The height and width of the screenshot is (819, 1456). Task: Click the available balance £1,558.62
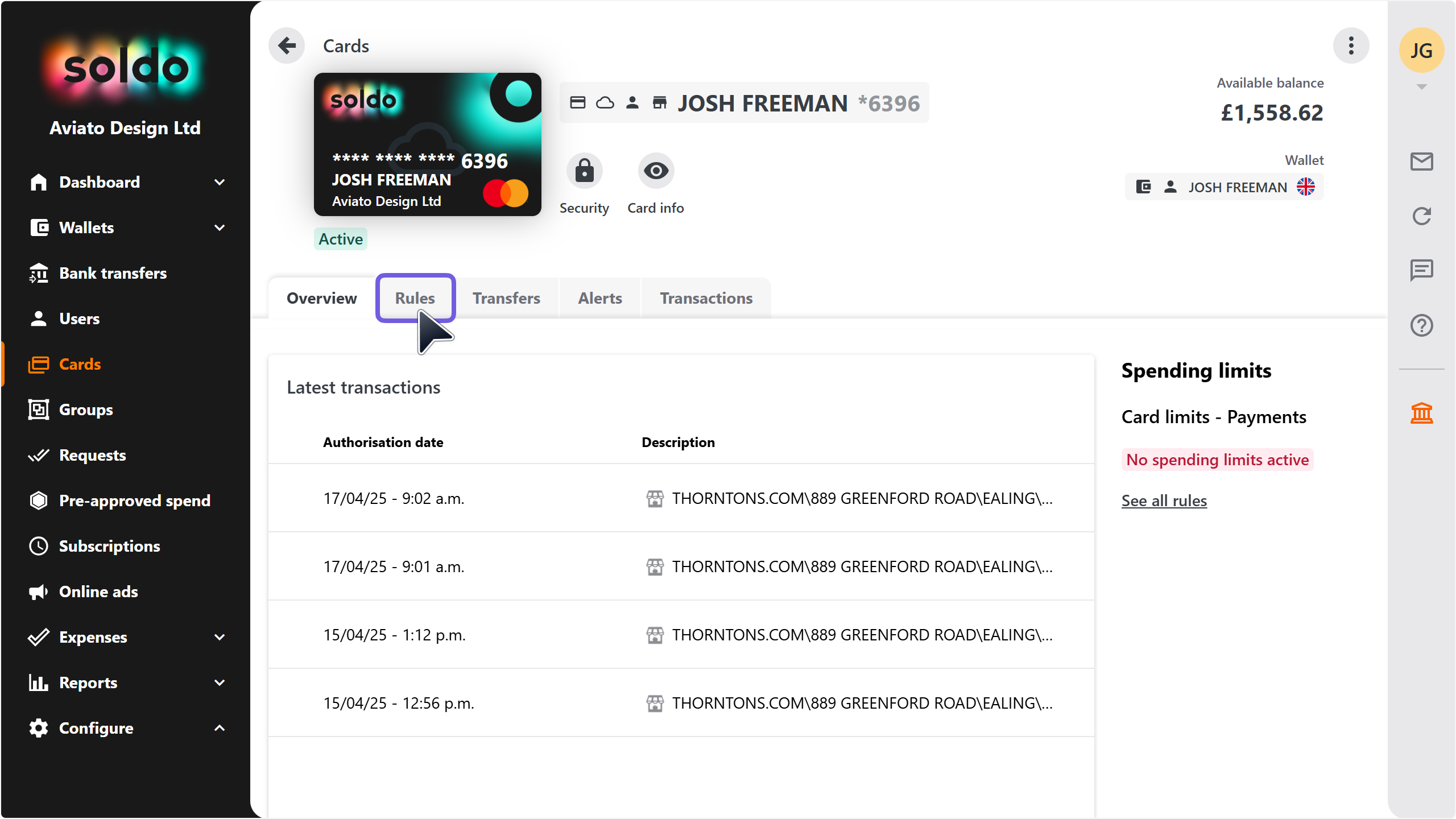pyautogui.click(x=1272, y=113)
